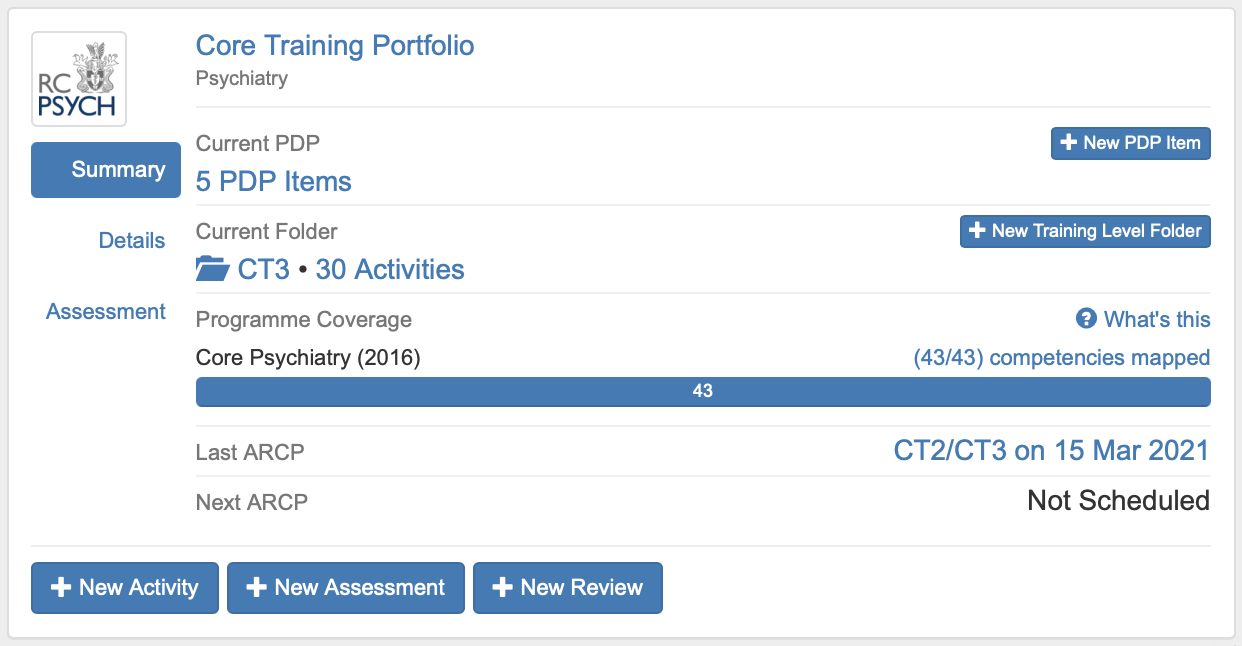Click the plus icon on New Assessment

tap(257, 587)
